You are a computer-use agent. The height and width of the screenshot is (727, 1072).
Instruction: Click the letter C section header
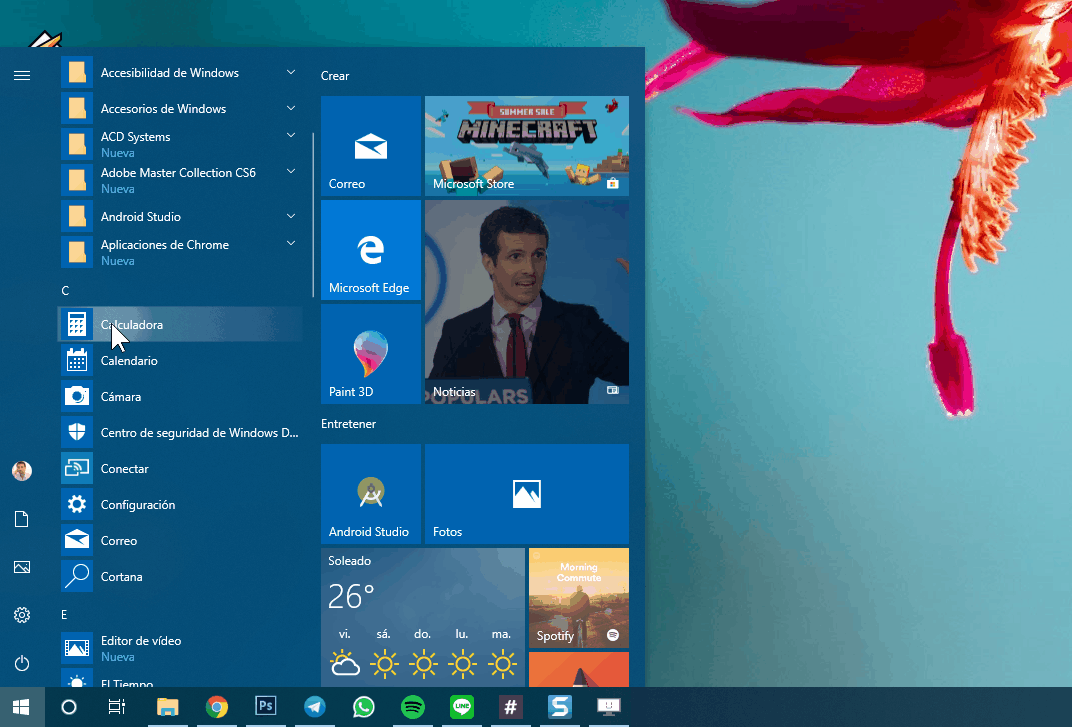coord(66,291)
